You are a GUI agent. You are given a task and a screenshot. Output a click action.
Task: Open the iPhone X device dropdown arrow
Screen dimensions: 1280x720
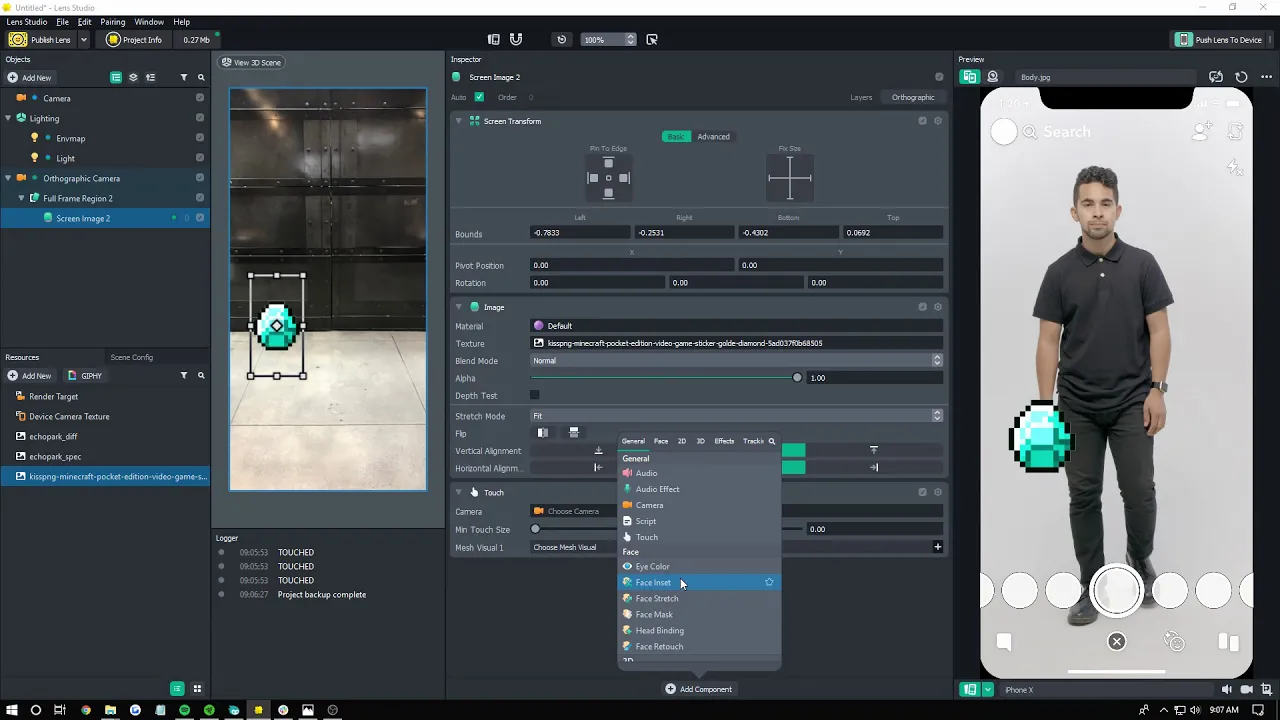point(988,689)
